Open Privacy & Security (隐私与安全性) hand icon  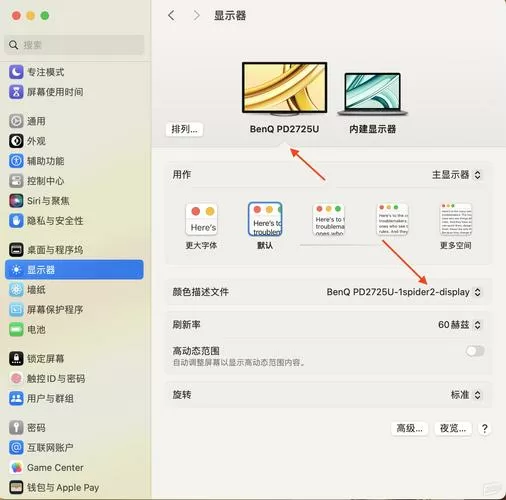coord(16,221)
